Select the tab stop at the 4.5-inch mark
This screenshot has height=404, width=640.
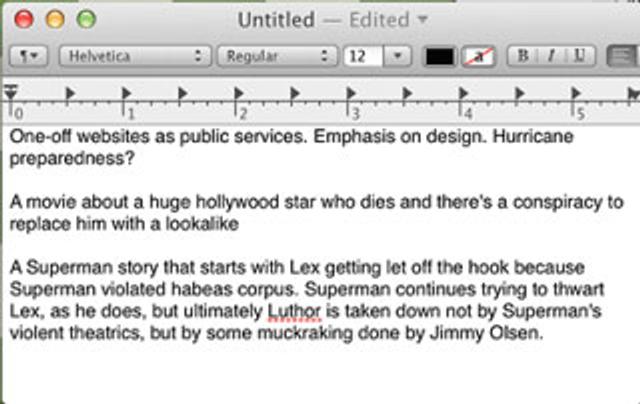point(520,93)
